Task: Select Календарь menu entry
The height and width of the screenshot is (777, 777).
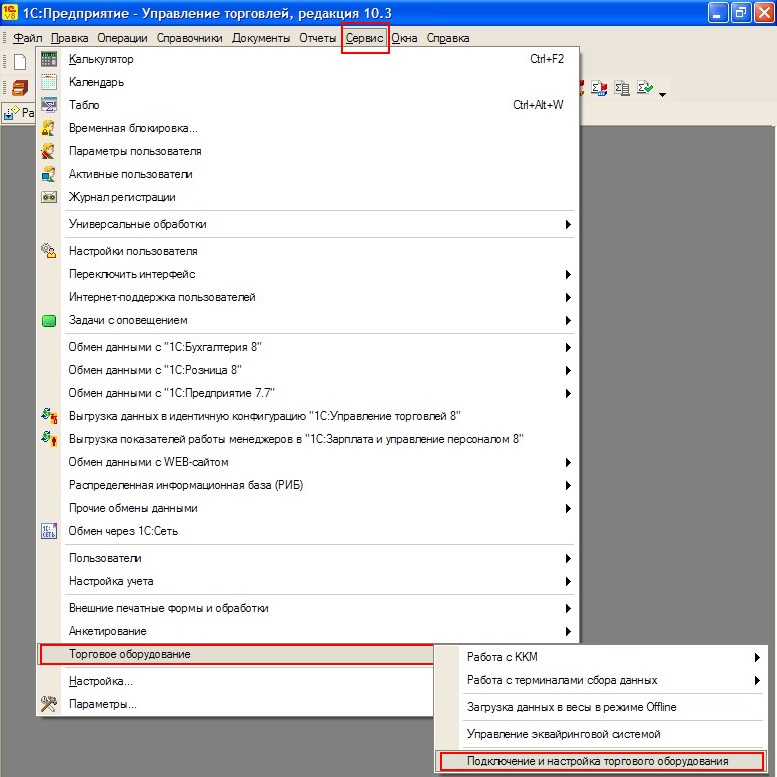Action: (308, 82)
